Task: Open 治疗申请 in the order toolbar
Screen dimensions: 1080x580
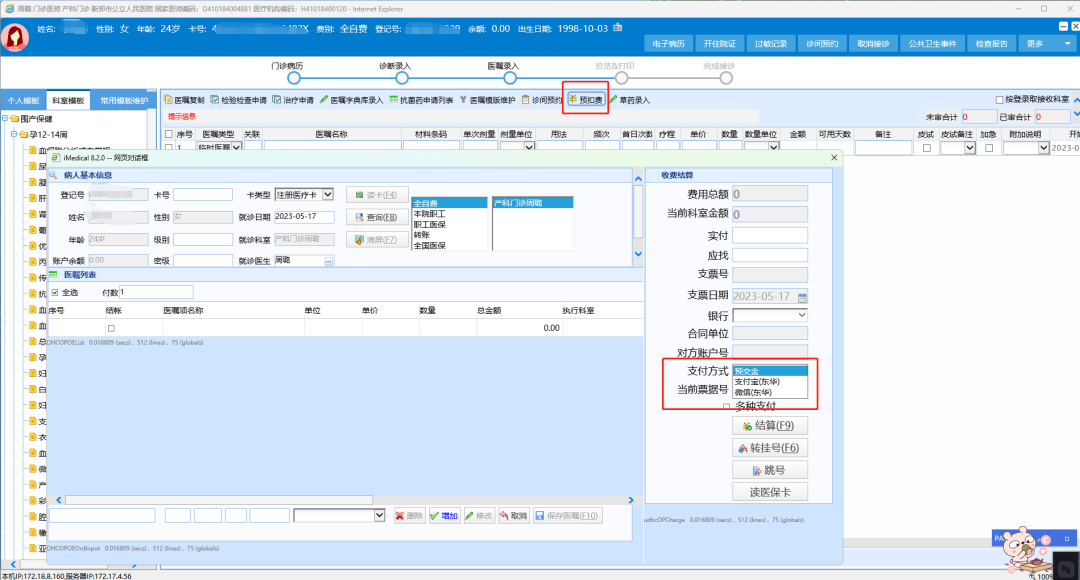Action: (x=293, y=100)
